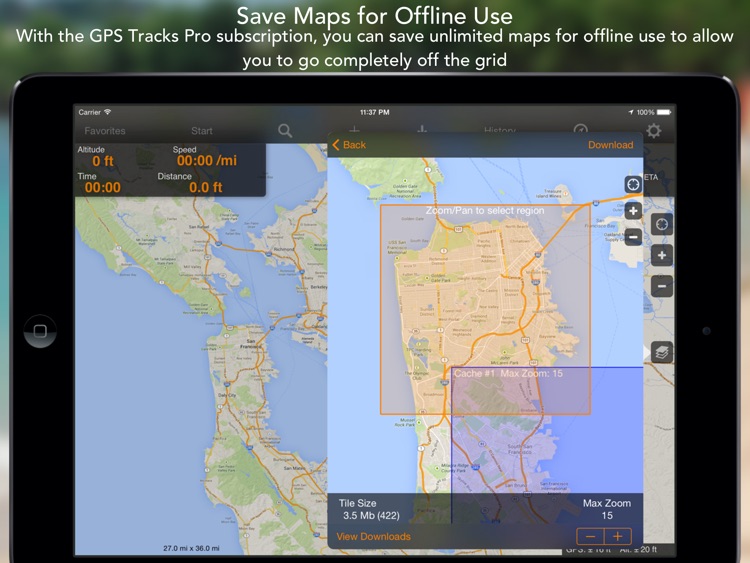Tap the Max Zoom '15' value
This screenshot has height=563, width=750.
(607, 516)
